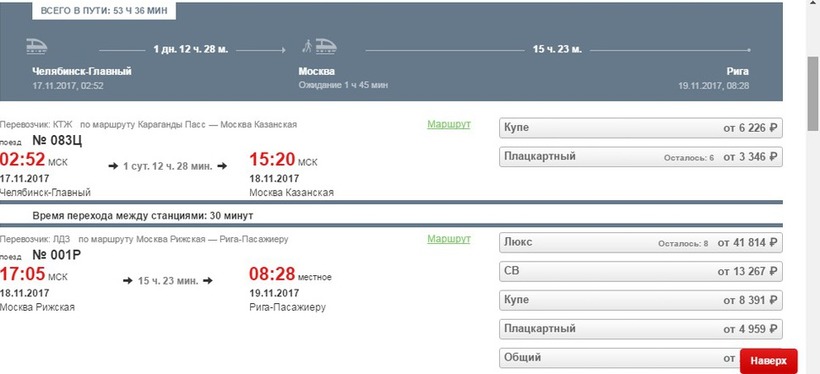This screenshot has width=820, height=374.
Task: Click Перевозчик: ЛДЗ carrier text
Action: 35,239
